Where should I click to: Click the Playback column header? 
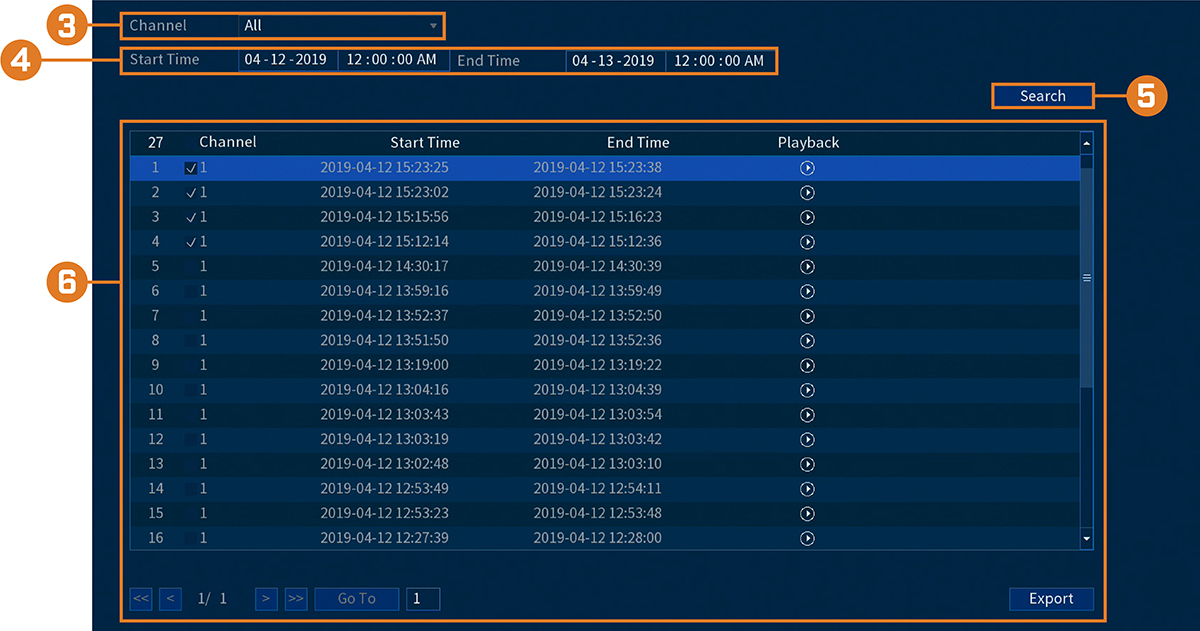[x=808, y=143]
